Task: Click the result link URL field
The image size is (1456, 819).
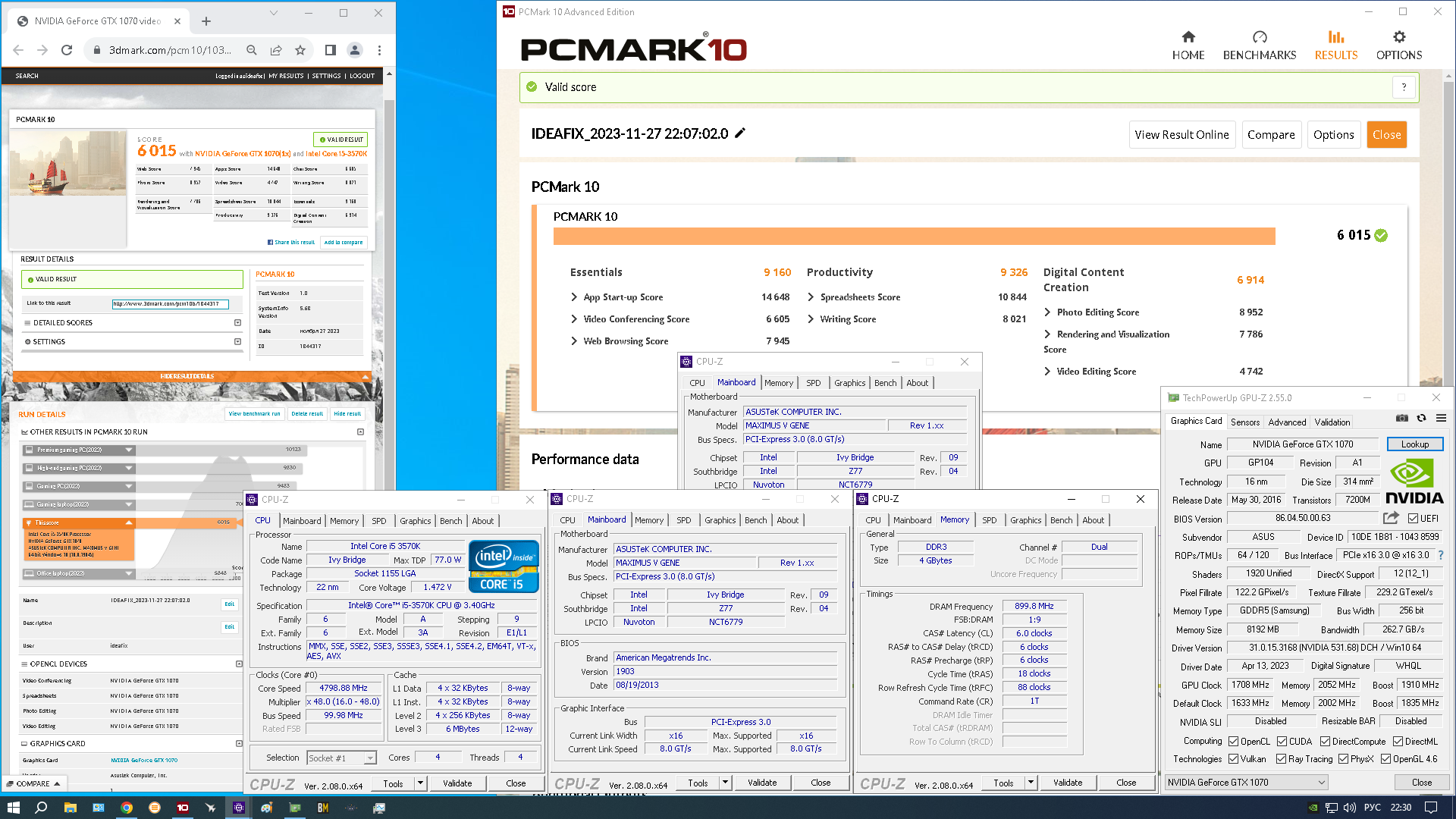Action: tap(171, 304)
